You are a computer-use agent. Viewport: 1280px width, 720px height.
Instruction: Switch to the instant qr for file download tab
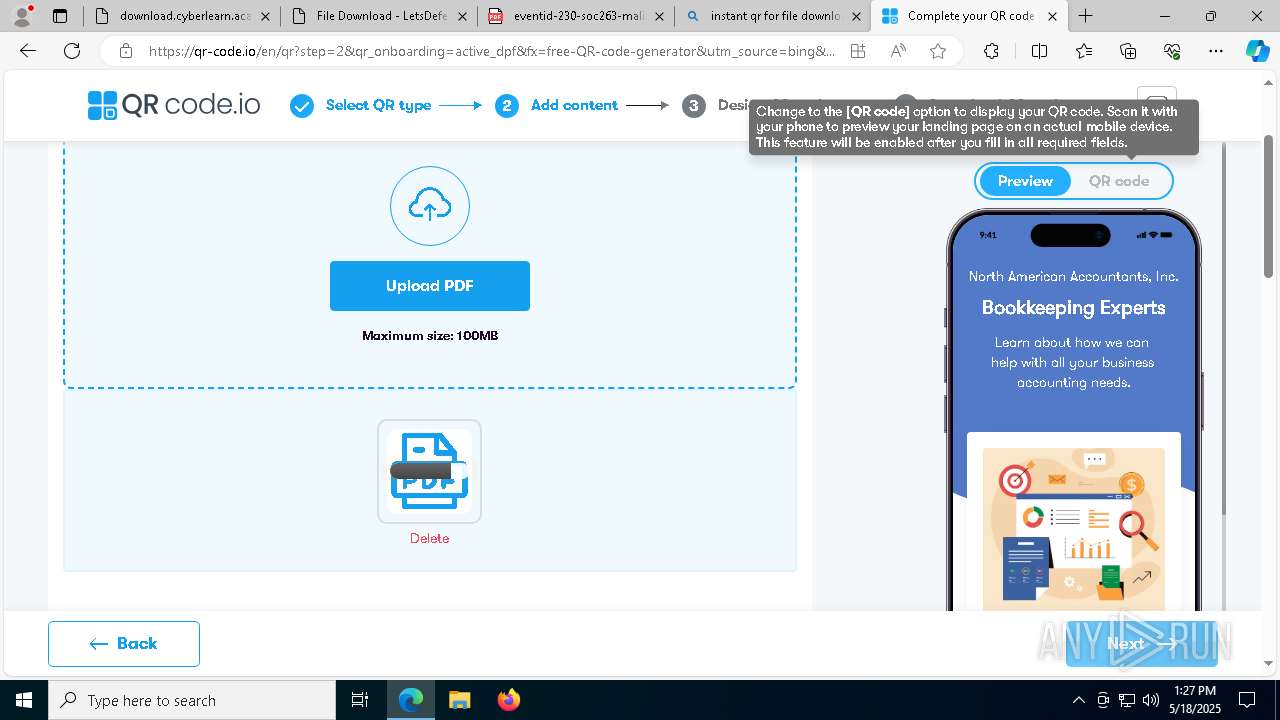[772, 16]
